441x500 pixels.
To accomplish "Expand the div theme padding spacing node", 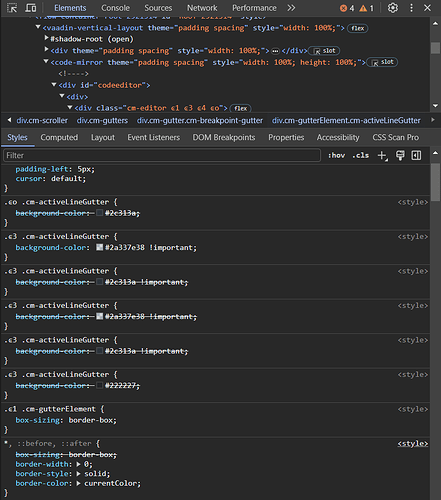I will click(x=46, y=50).
